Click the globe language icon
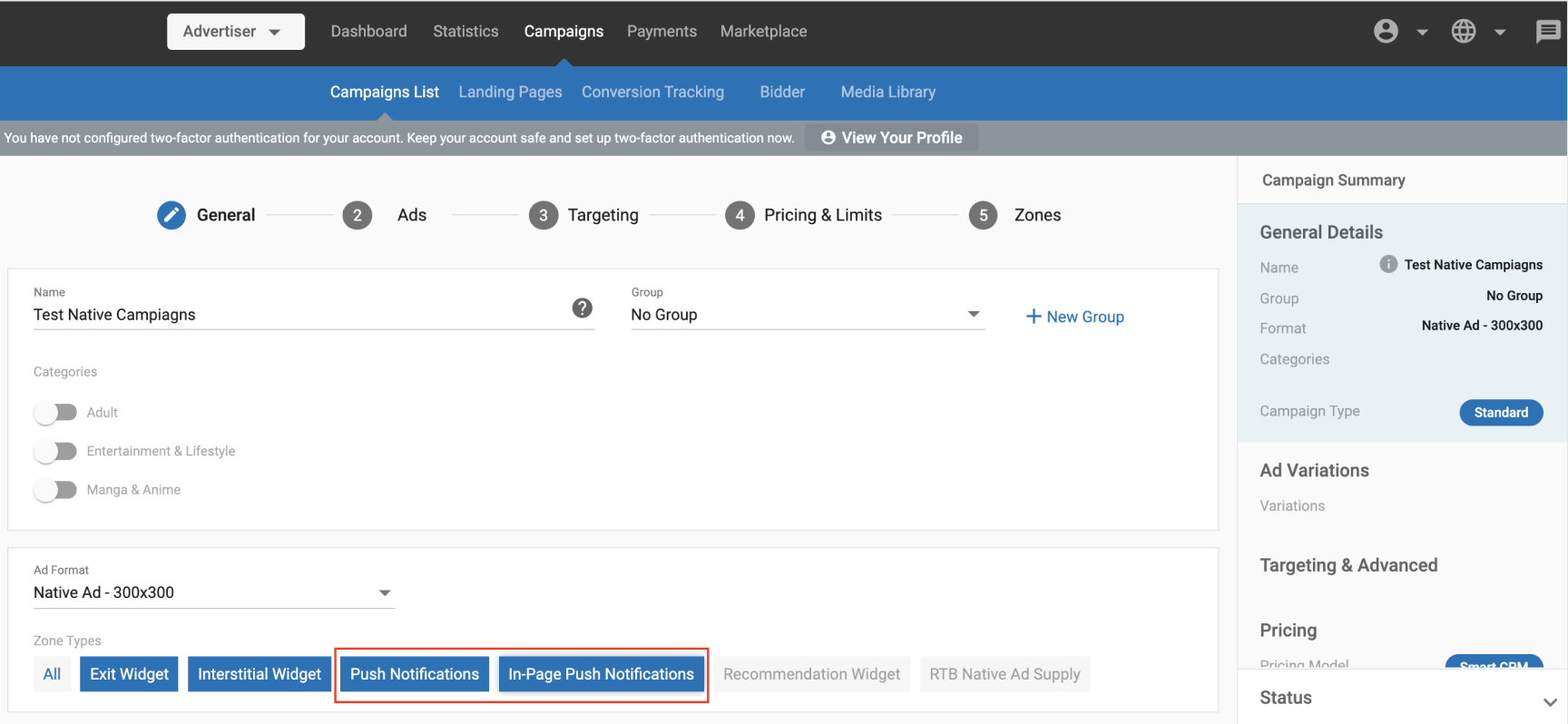The height and width of the screenshot is (724, 1568). [1463, 31]
